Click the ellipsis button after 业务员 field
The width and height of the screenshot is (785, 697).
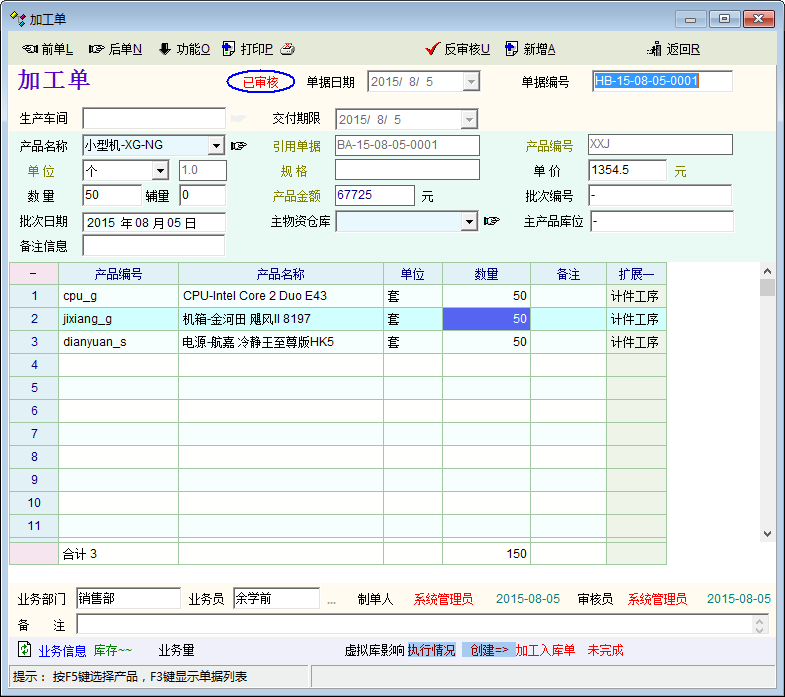pyautogui.click(x=331, y=600)
